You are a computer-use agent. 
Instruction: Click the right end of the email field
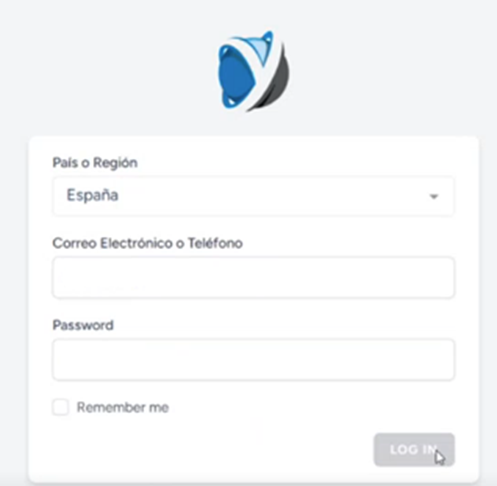coord(440,277)
